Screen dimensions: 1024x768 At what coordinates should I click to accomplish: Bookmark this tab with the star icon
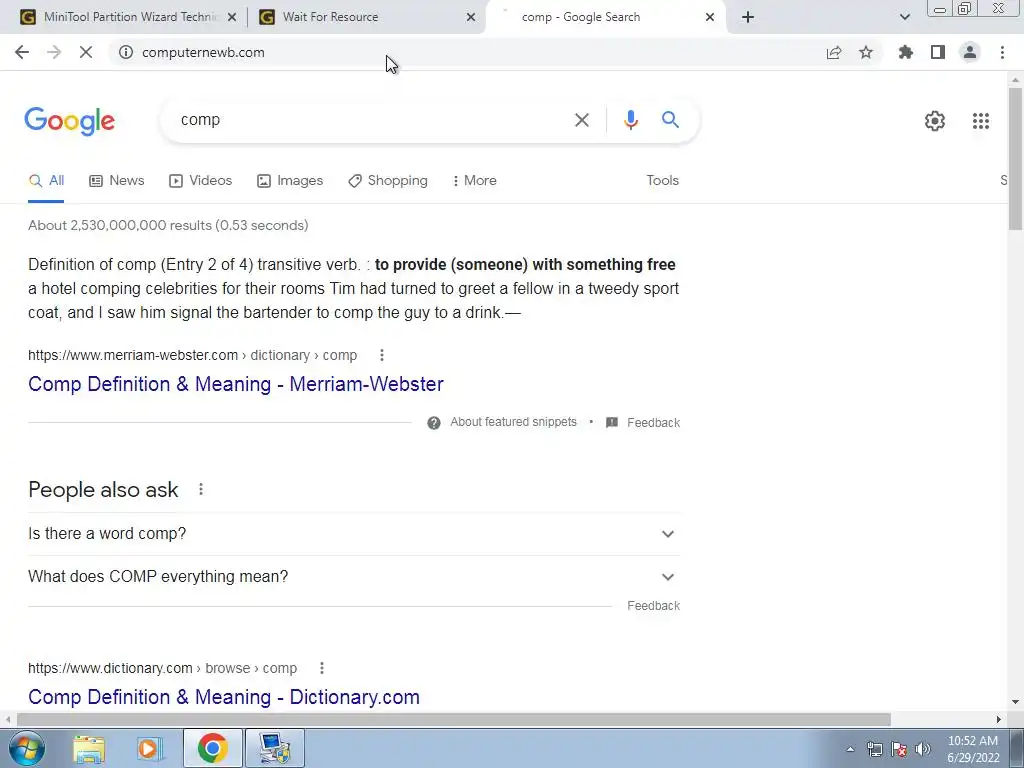coord(866,52)
